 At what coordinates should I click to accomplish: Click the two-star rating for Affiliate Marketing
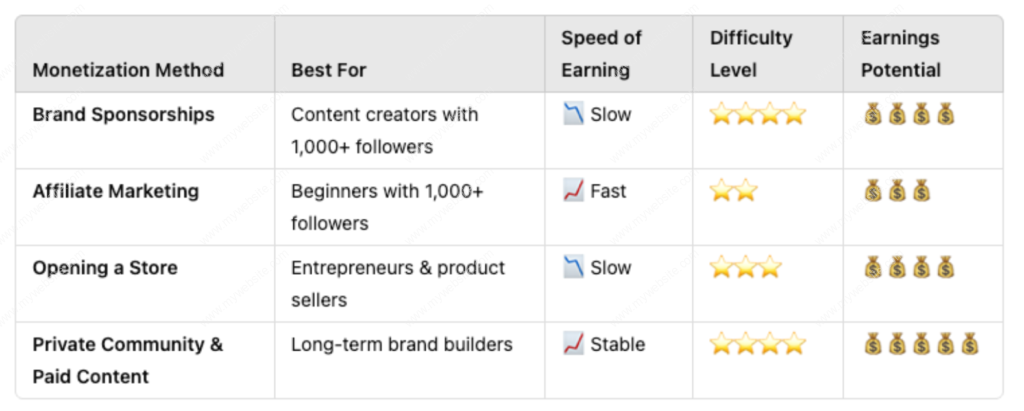coord(733,191)
